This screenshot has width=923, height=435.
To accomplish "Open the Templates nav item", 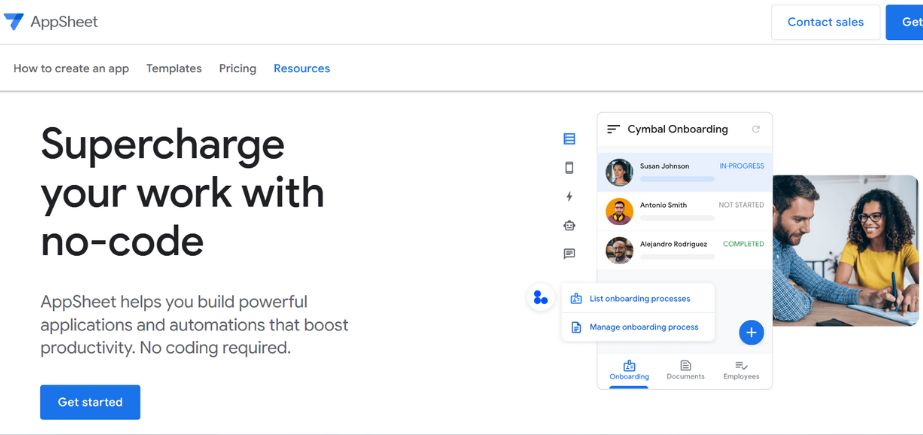I will click(x=174, y=68).
